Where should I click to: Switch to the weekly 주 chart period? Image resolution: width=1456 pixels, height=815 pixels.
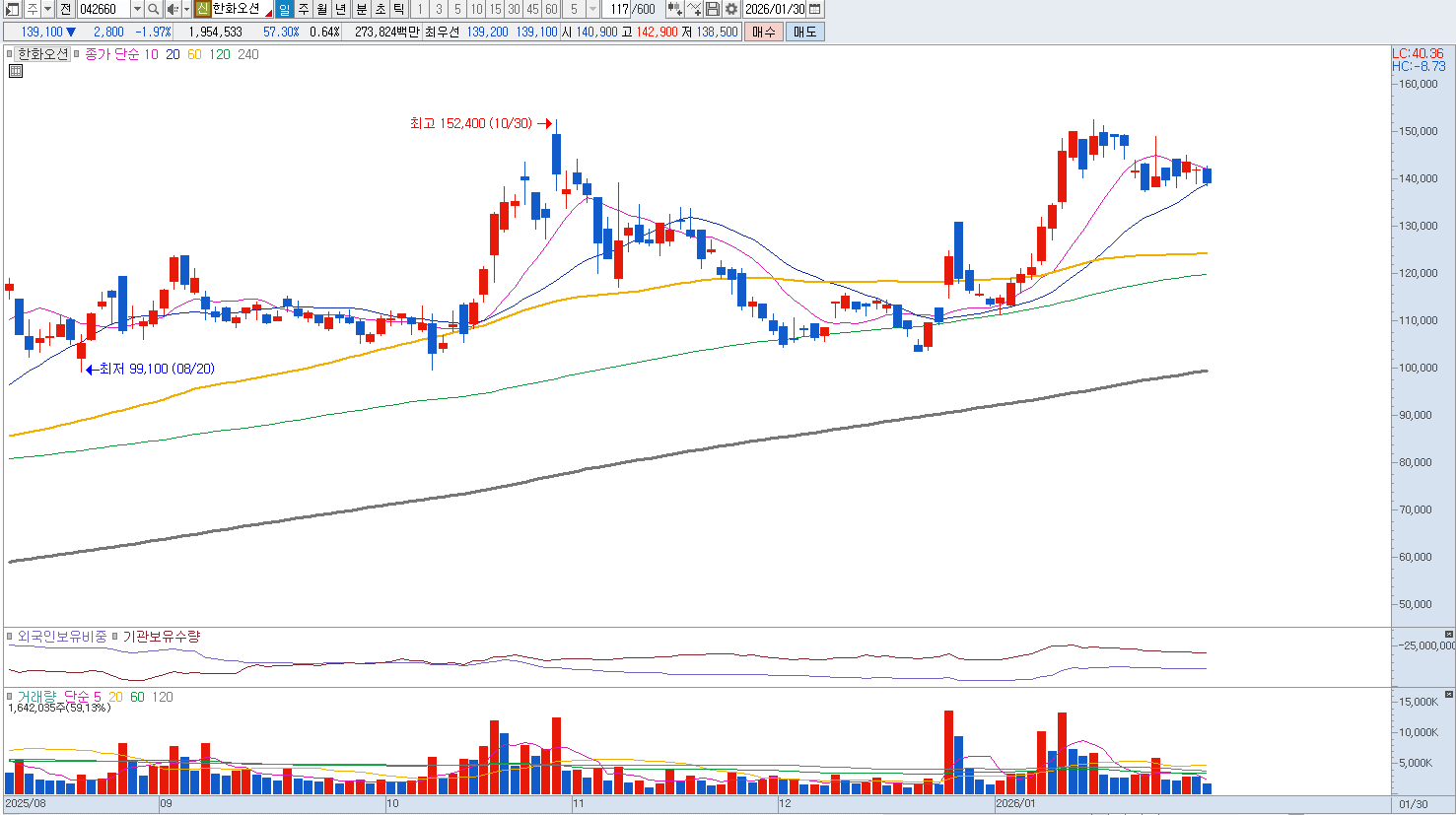304,9
